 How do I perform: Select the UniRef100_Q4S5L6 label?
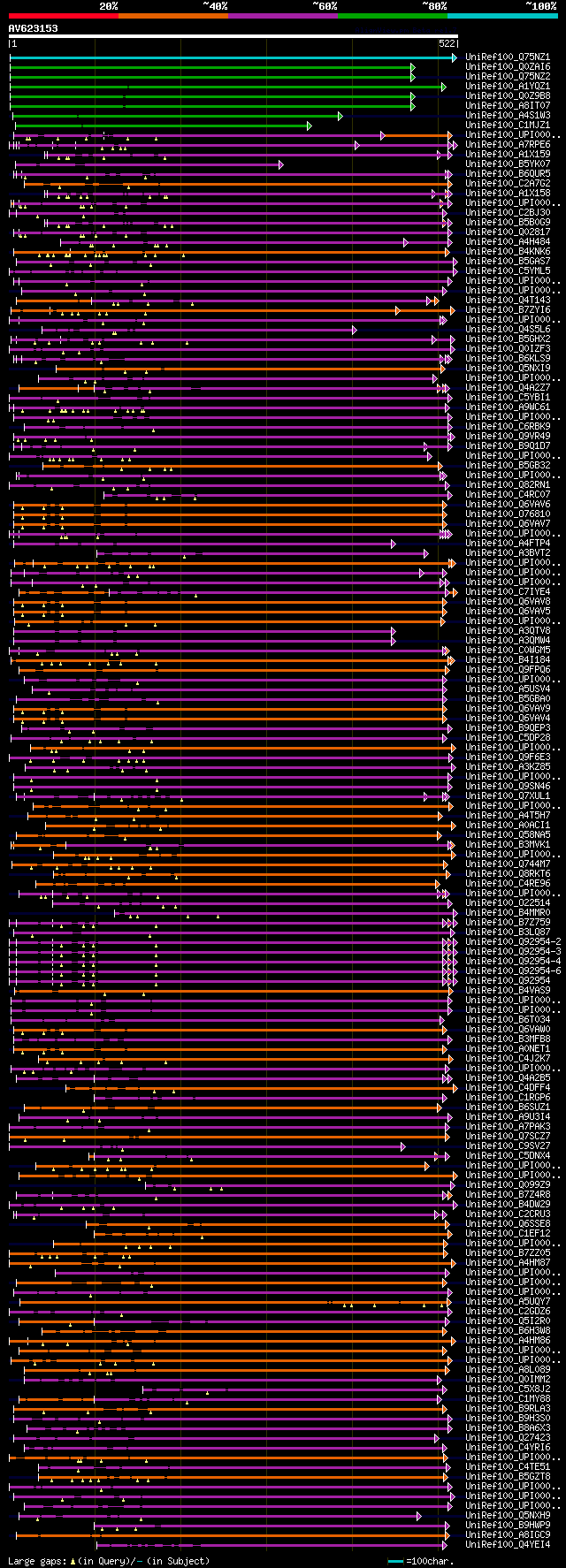pyautogui.click(x=508, y=330)
